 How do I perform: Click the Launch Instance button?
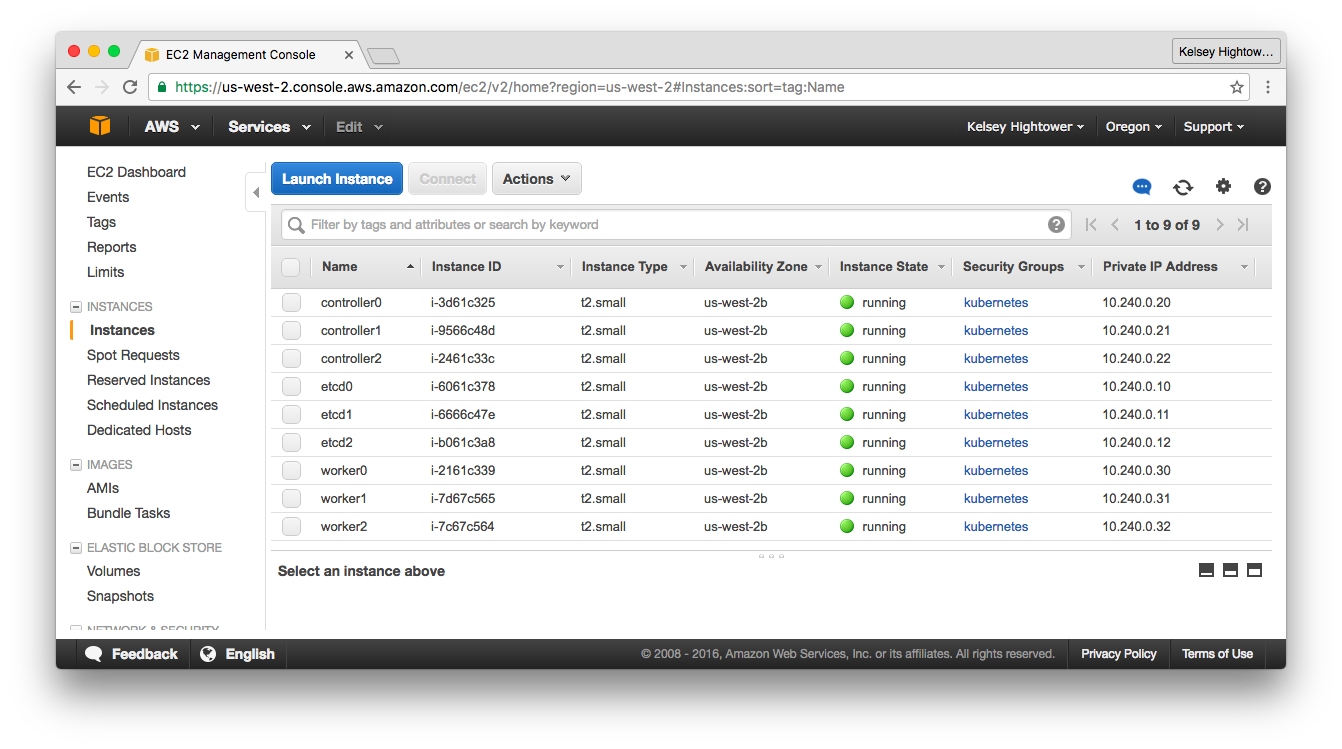pyautogui.click(x=337, y=178)
